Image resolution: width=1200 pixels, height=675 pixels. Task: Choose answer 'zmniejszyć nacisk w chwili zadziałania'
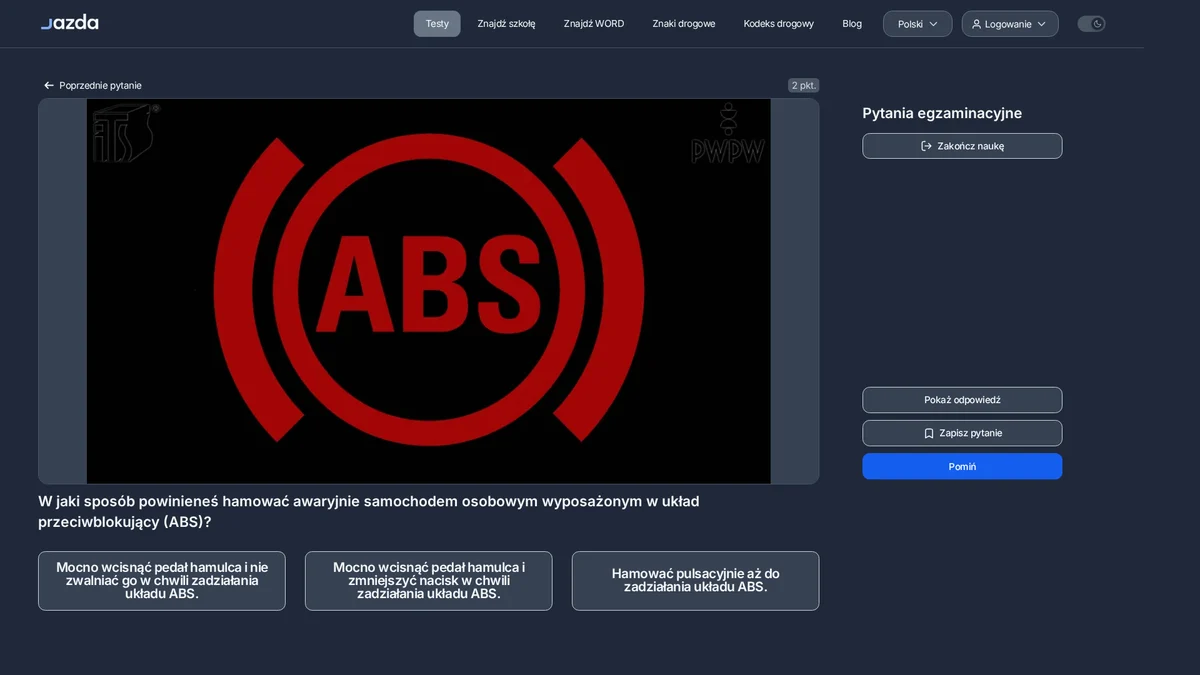coord(428,581)
